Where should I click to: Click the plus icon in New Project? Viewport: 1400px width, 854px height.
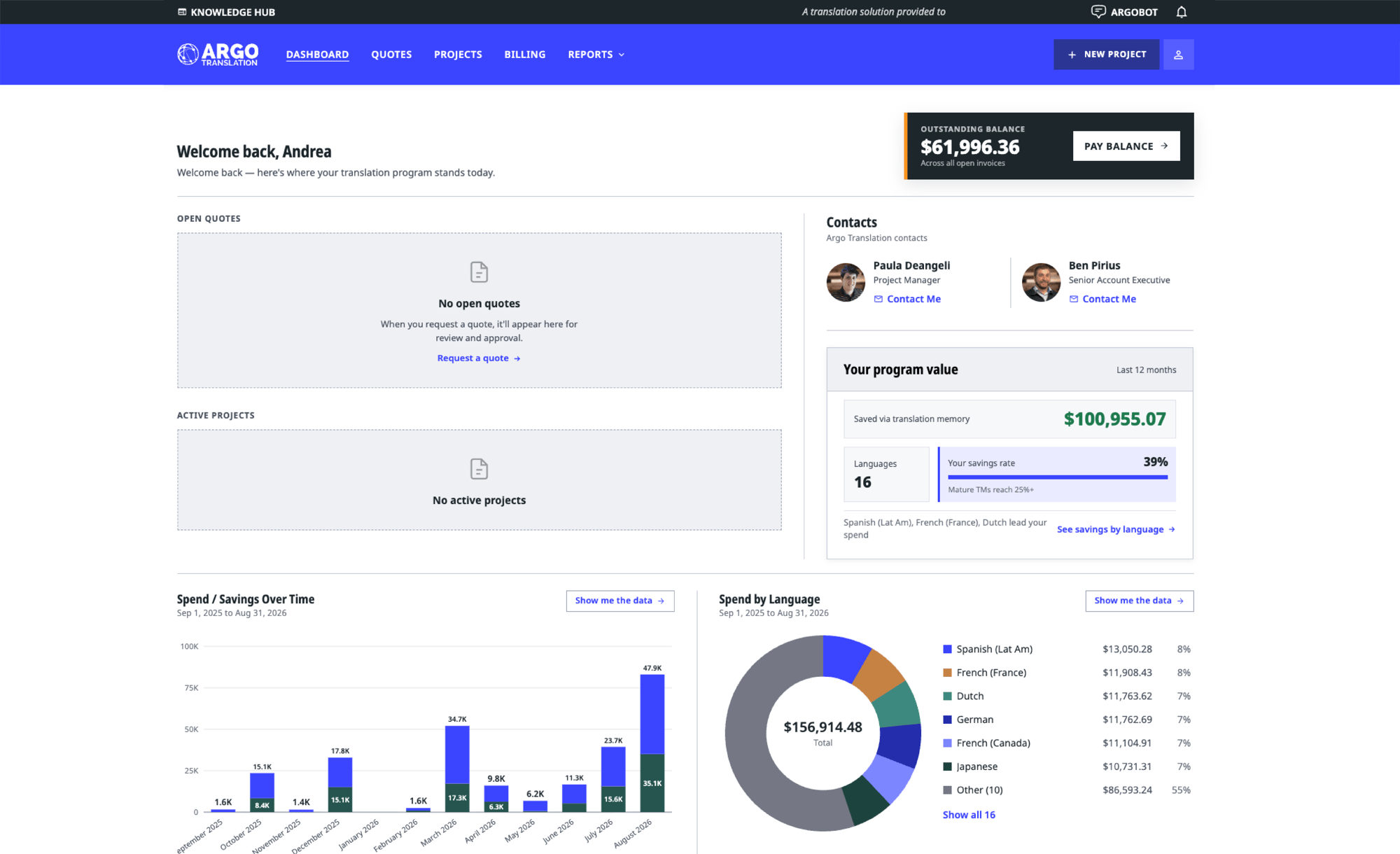click(x=1072, y=55)
